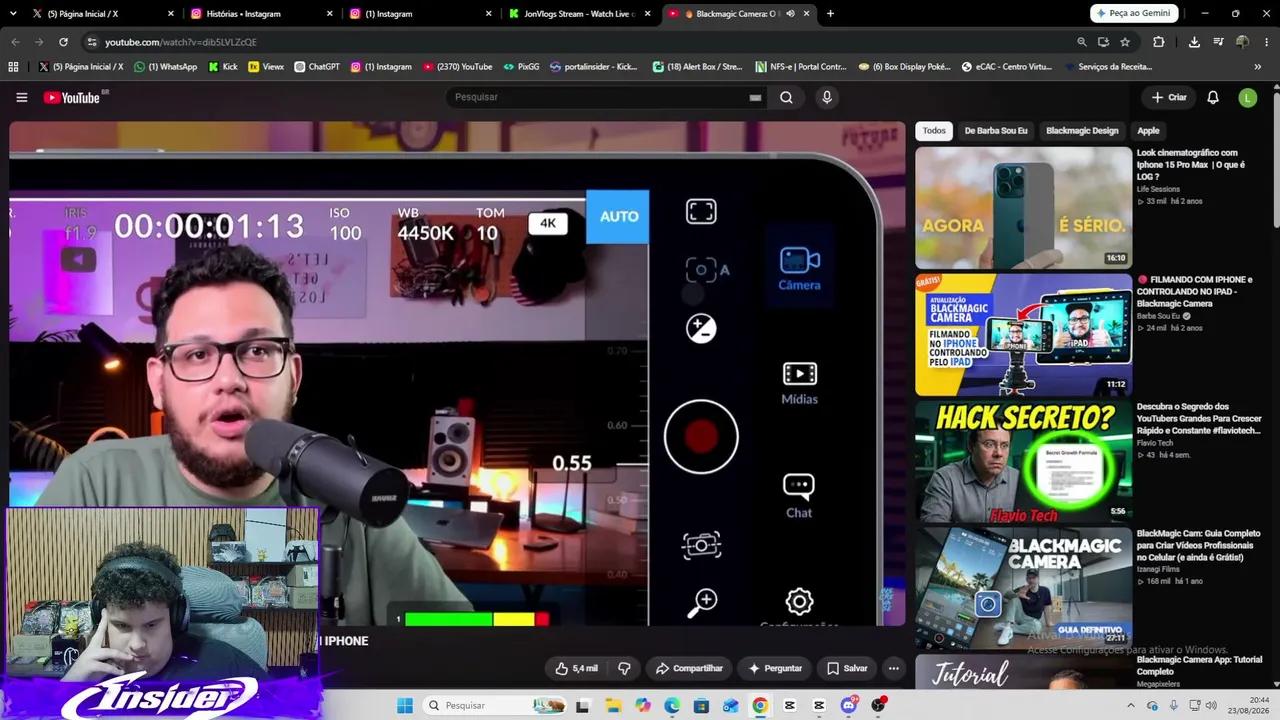Image resolution: width=1280 pixels, height=720 pixels.
Task: Open the Criar create menu
Action: coord(1169,97)
